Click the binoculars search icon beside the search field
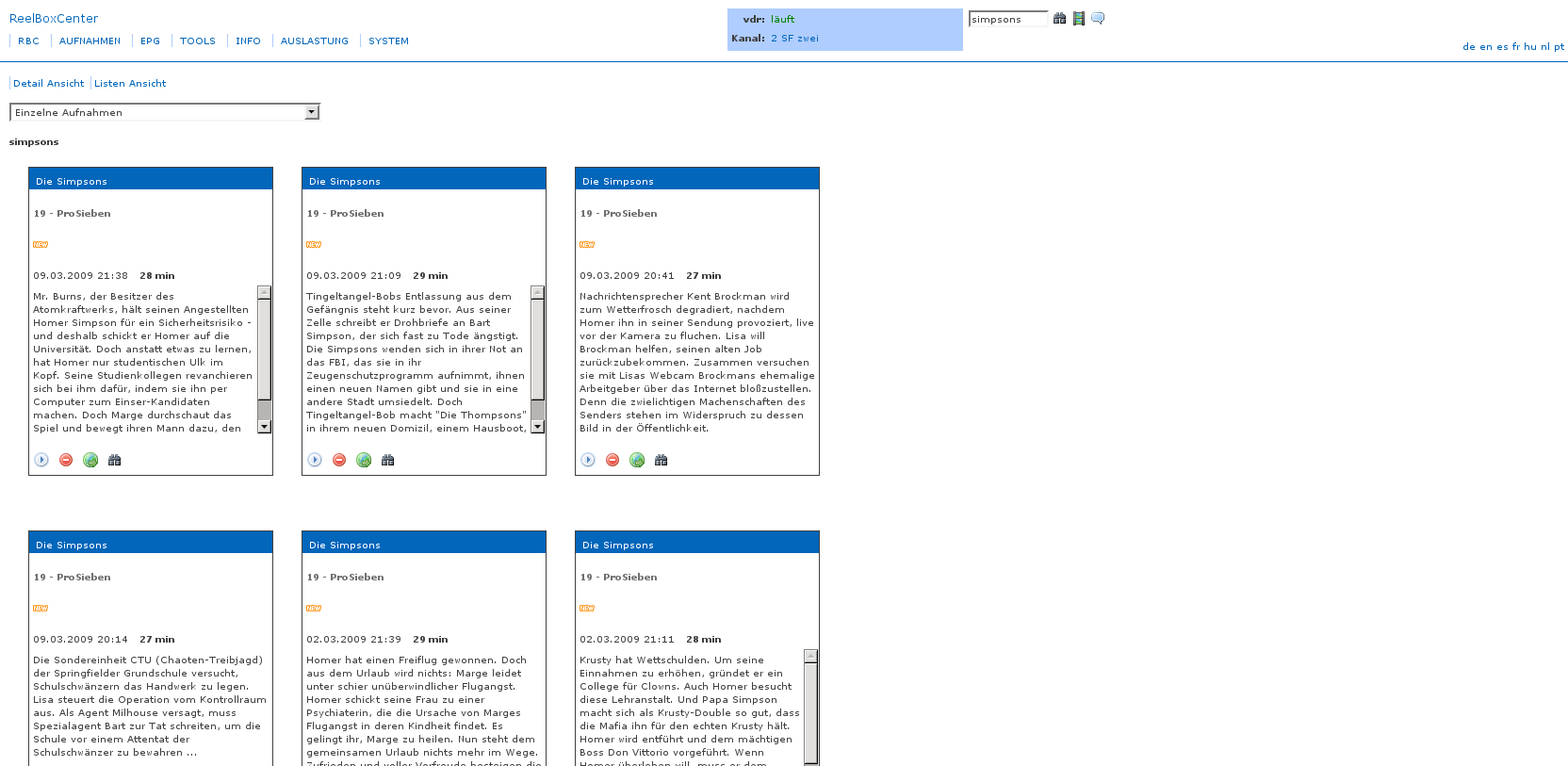Viewport: 1568px width, 766px height. [1059, 18]
